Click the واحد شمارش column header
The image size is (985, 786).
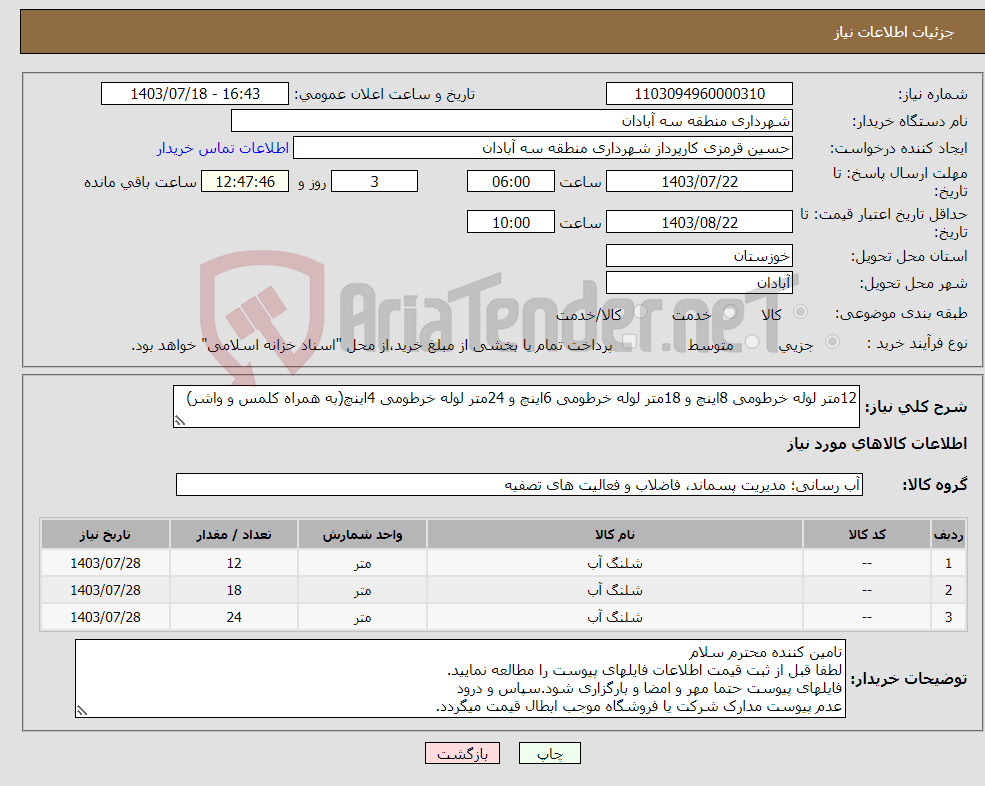point(362,534)
